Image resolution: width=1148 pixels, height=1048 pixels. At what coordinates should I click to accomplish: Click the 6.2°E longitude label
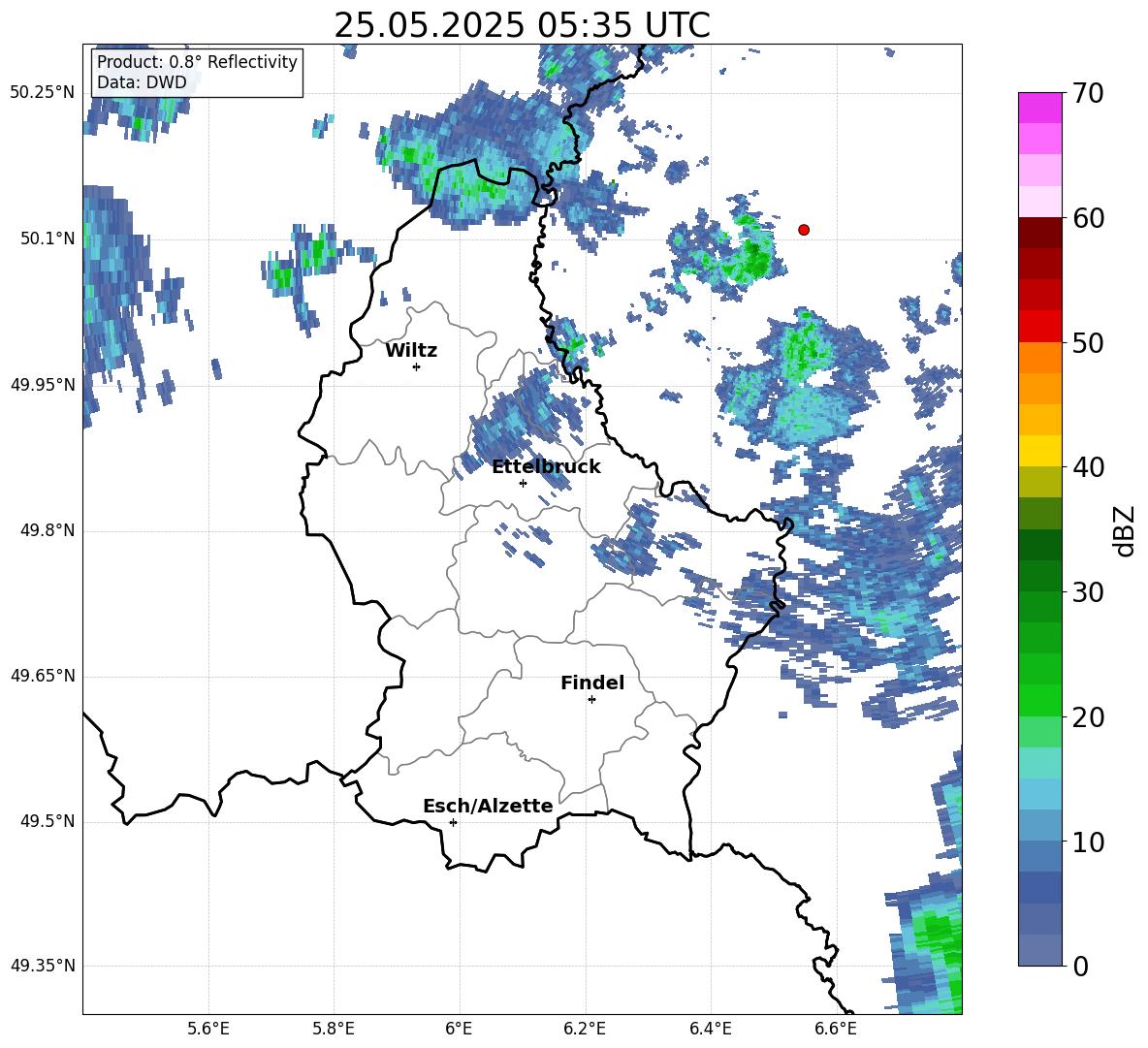[x=585, y=1029]
